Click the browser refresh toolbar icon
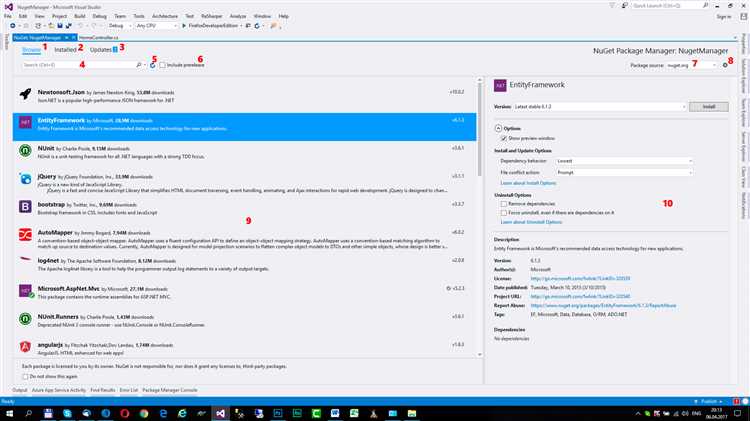 click(x=257, y=25)
